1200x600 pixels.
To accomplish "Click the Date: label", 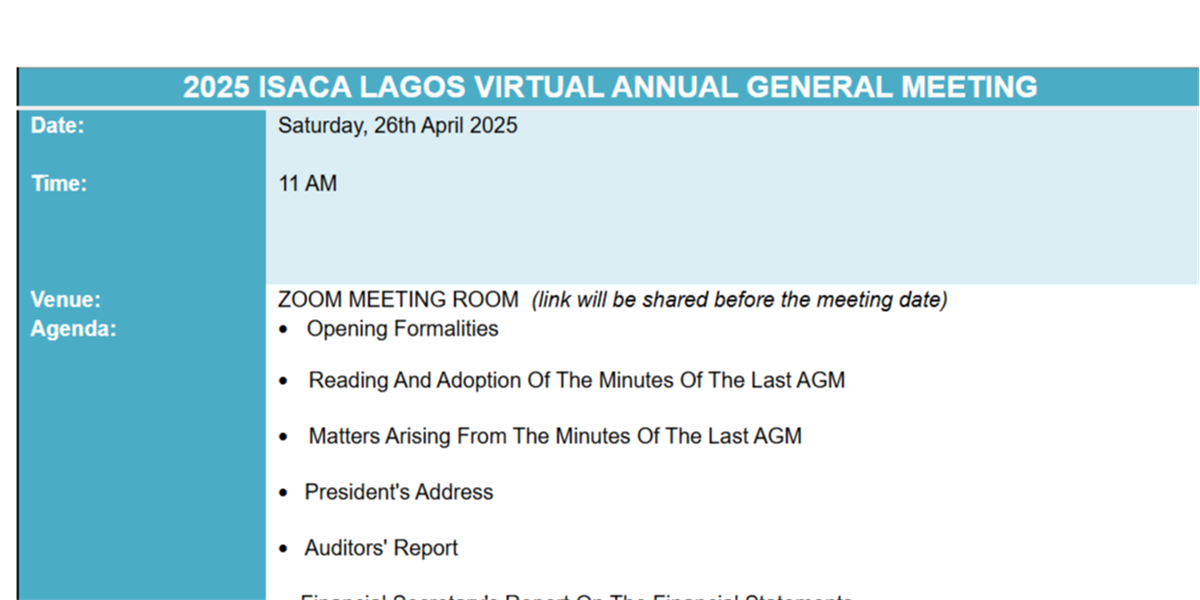I will coord(57,126).
